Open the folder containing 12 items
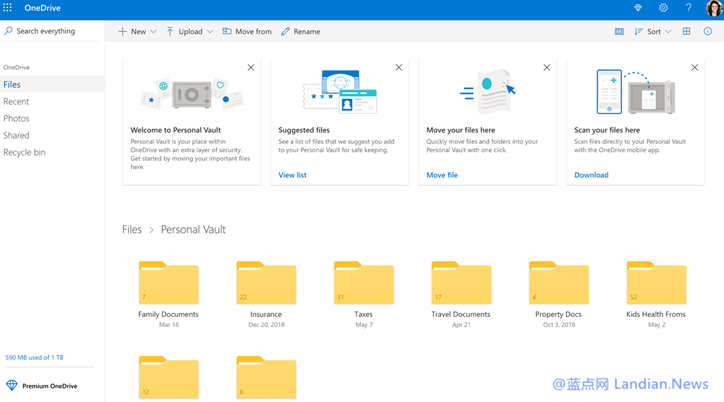 (169, 378)
